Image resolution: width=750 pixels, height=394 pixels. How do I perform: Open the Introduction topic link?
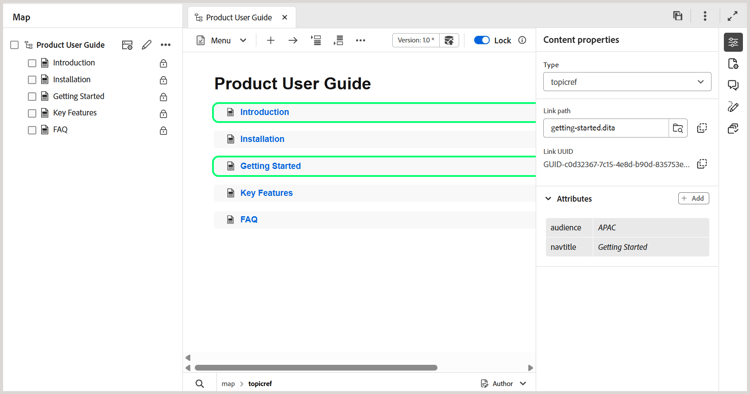point(265,112)
